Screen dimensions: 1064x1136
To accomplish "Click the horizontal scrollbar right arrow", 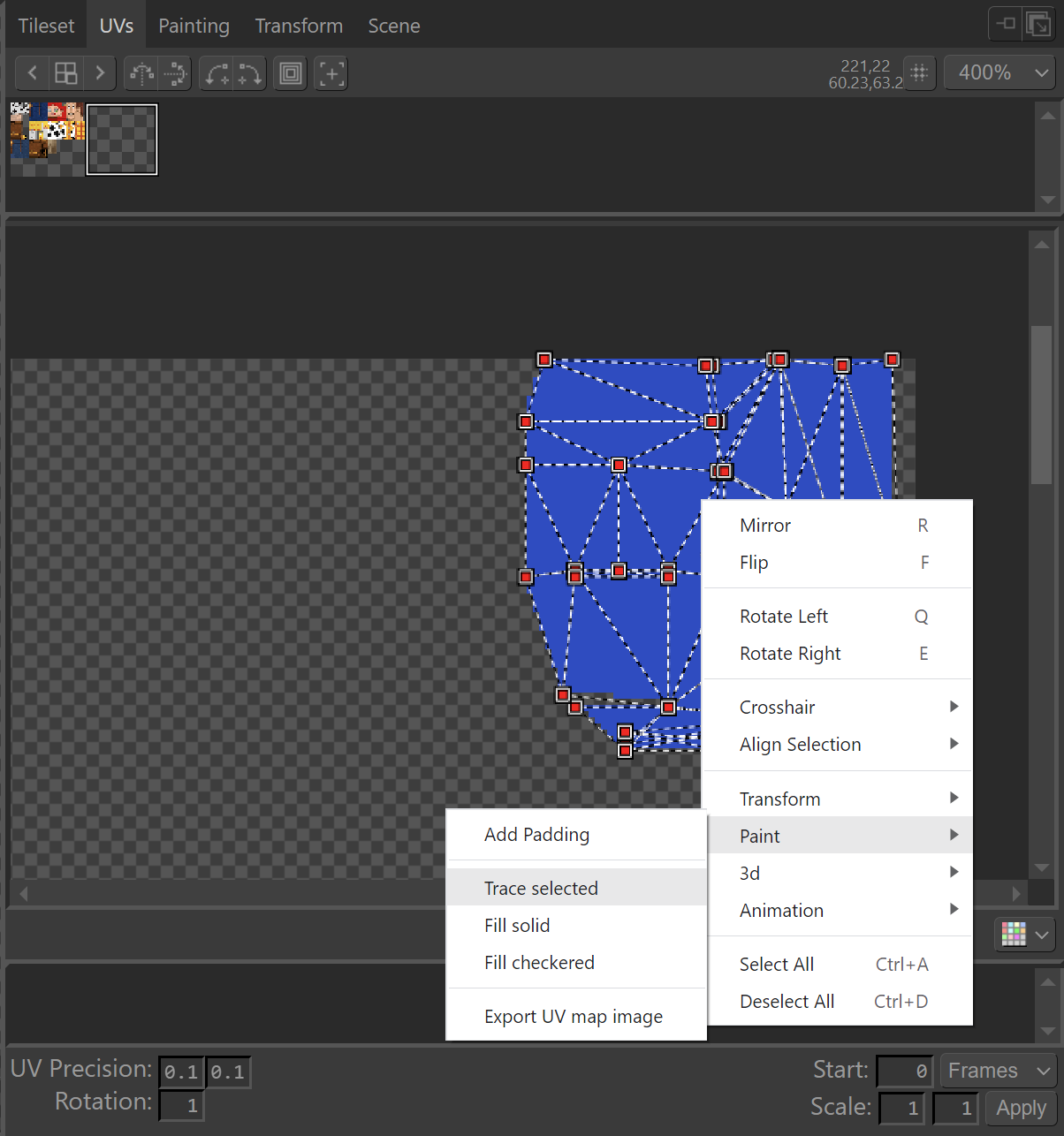I will (x=1016, y=893).
